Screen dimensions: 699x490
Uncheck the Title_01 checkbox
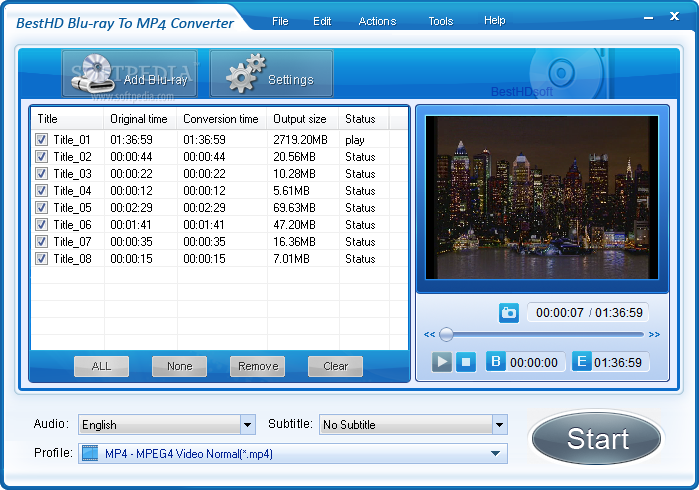[x=41, y=140]
